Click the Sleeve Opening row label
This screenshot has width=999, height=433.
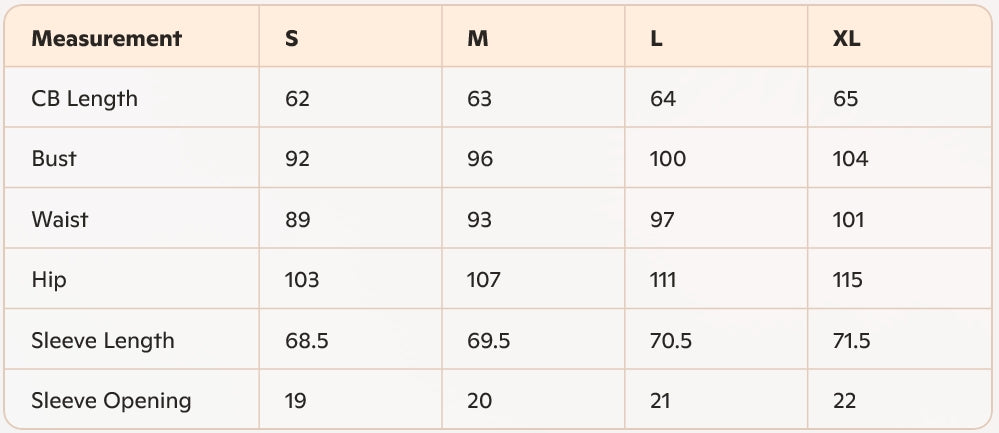click(111, 401)
